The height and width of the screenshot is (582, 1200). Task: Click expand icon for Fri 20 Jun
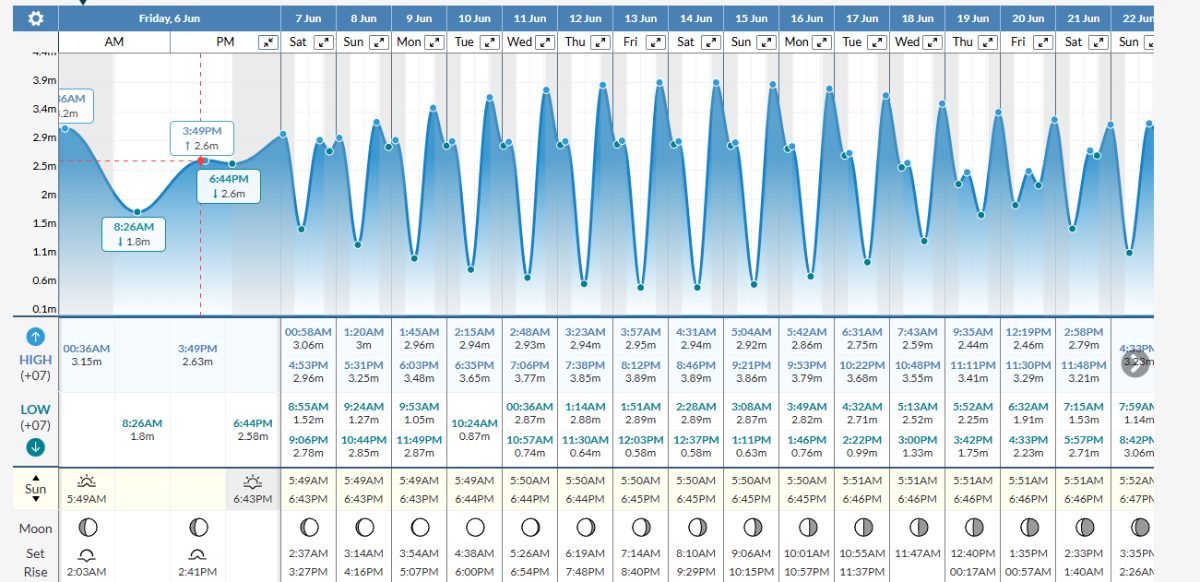(1043, 42)
